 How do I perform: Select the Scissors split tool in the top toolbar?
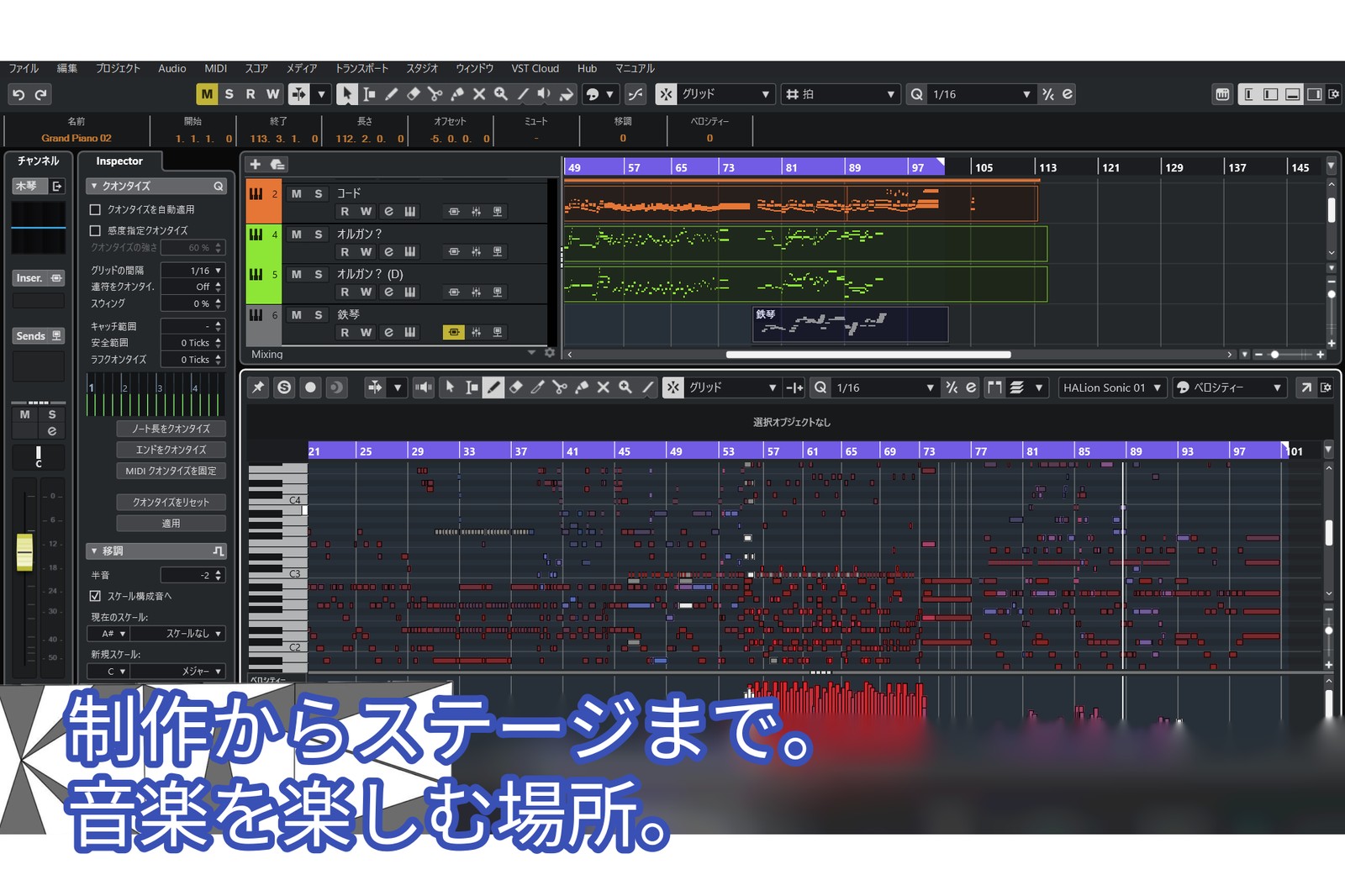(x=435, y=94)
